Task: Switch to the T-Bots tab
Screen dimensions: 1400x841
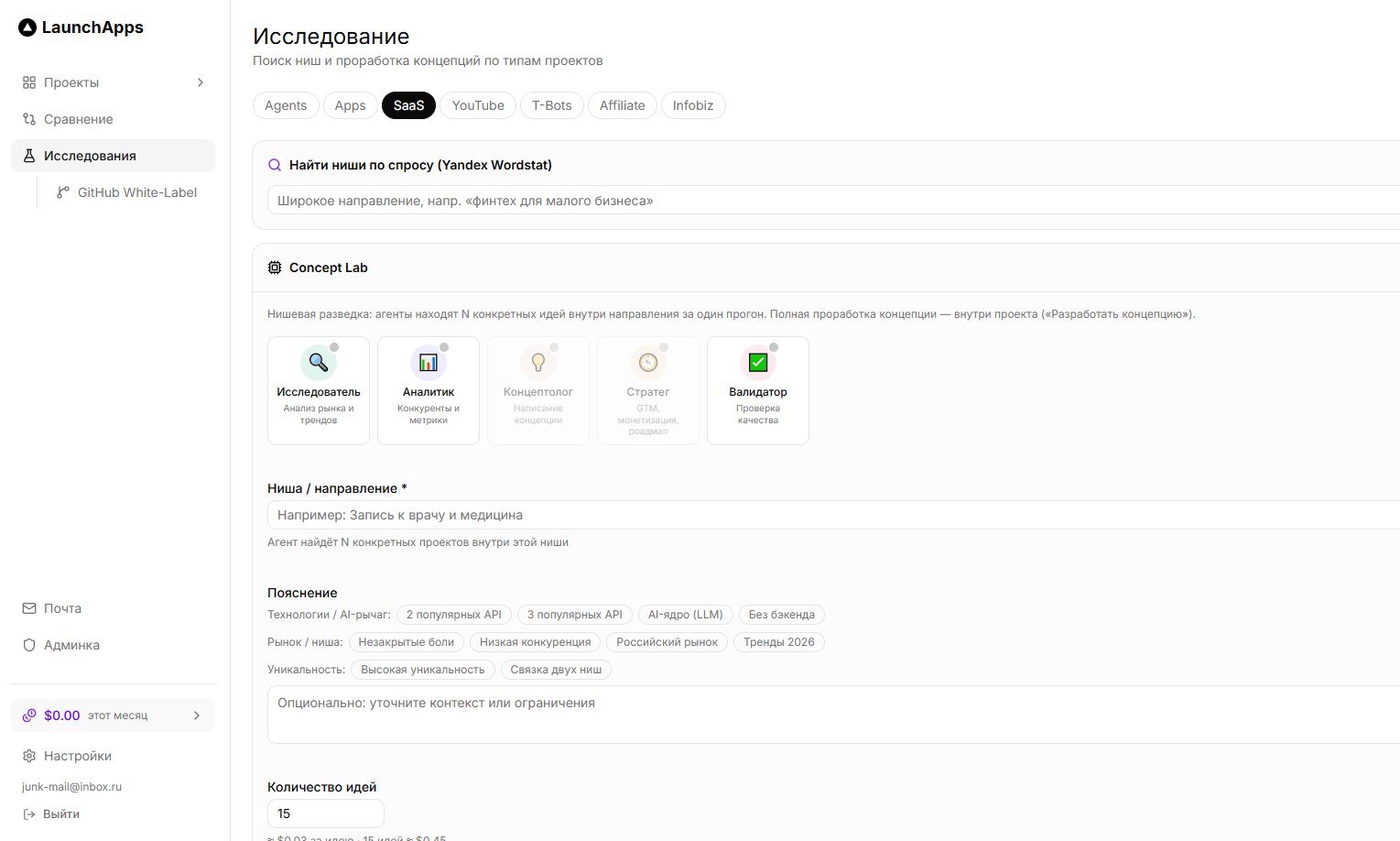Action: 552,105
